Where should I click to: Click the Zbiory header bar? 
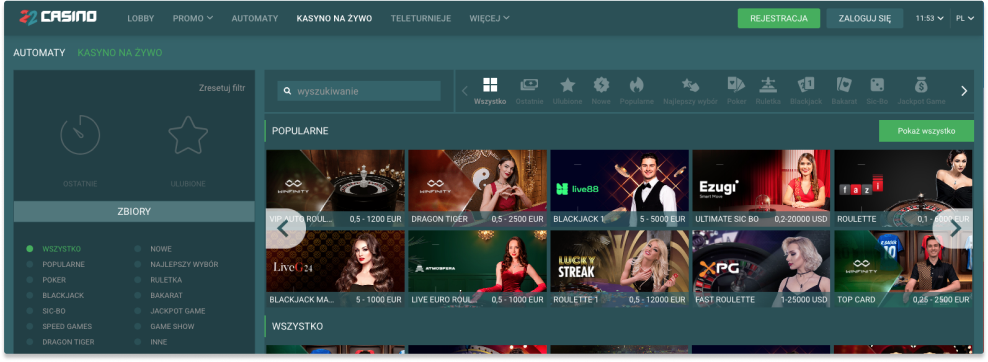pyautogui.click(x=134, y=212)
